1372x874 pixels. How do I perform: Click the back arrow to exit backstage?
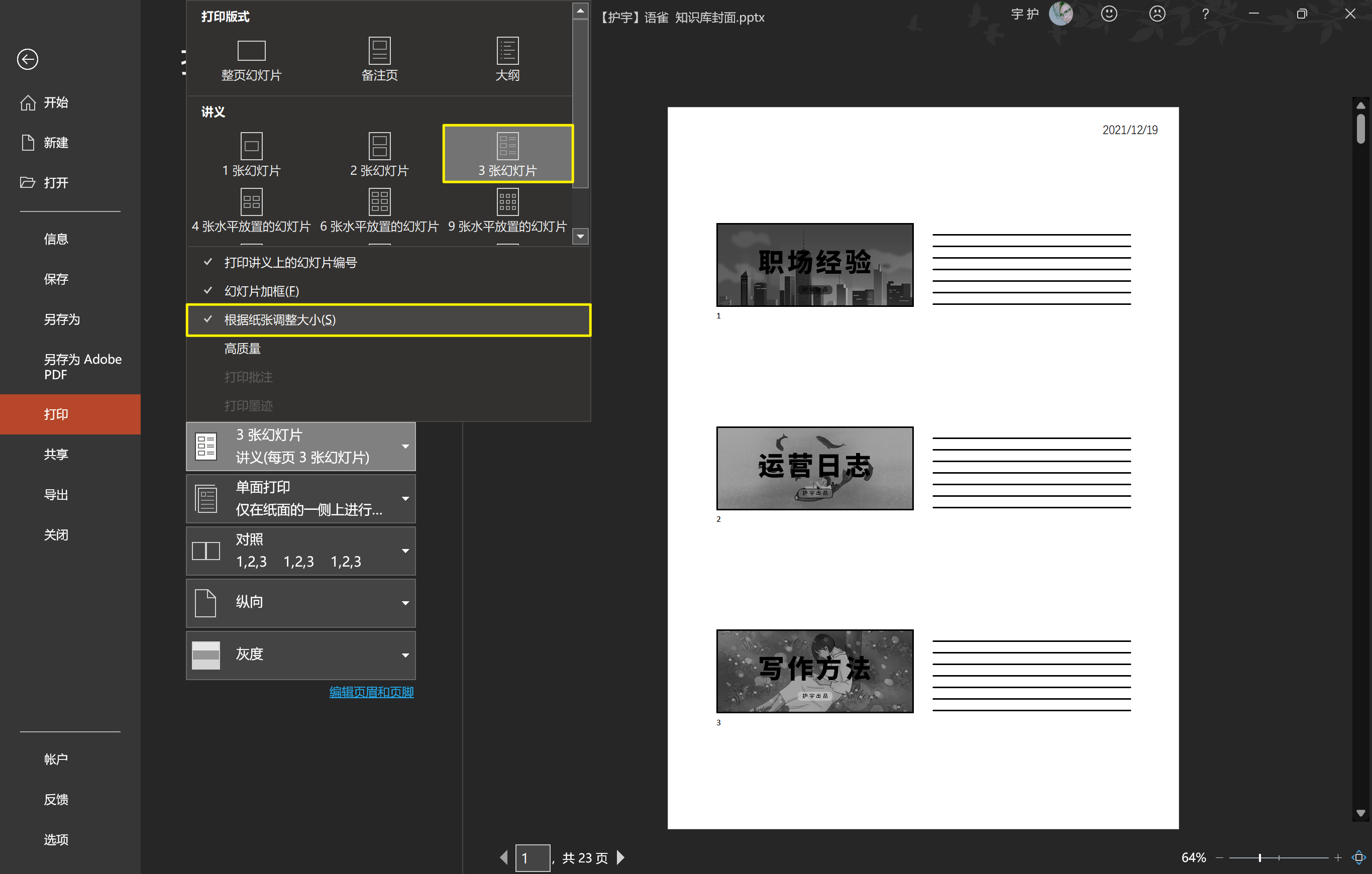(x=27, y=59)
